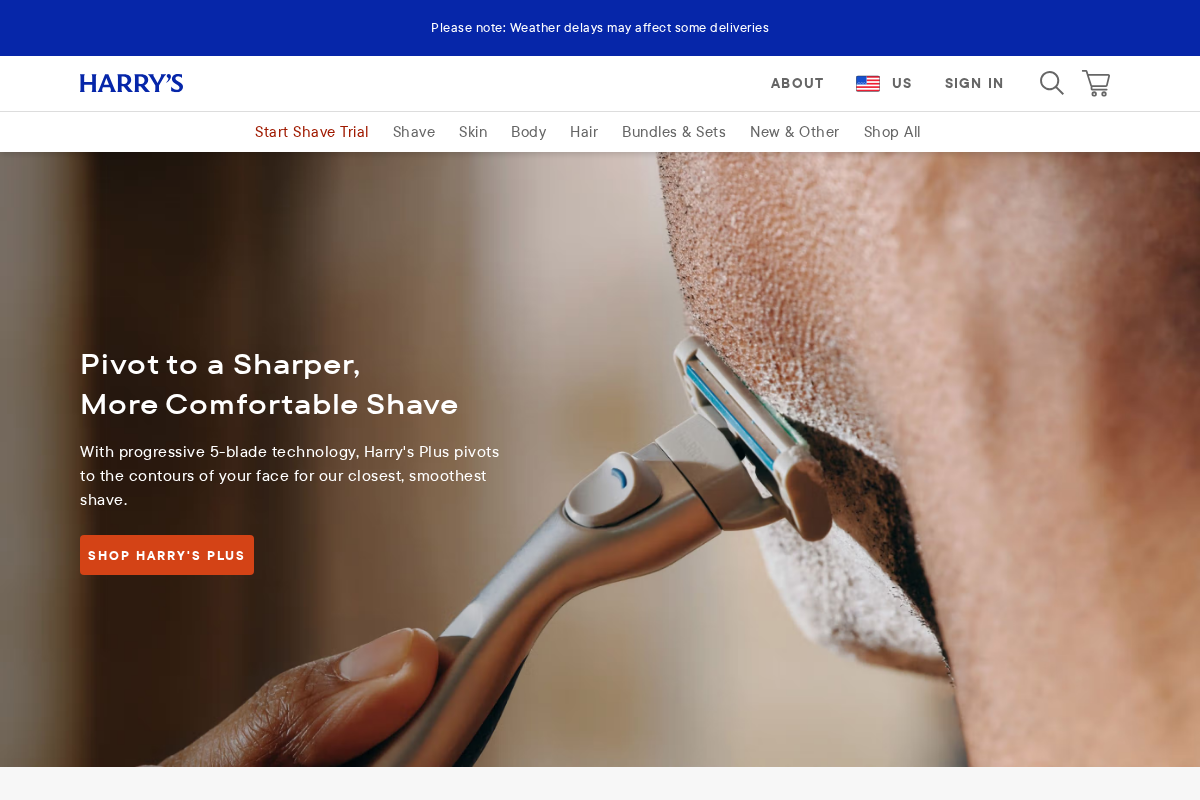Click Sign In in the header
Viewport: 1200px width, 800px height.
coord(974,84)
